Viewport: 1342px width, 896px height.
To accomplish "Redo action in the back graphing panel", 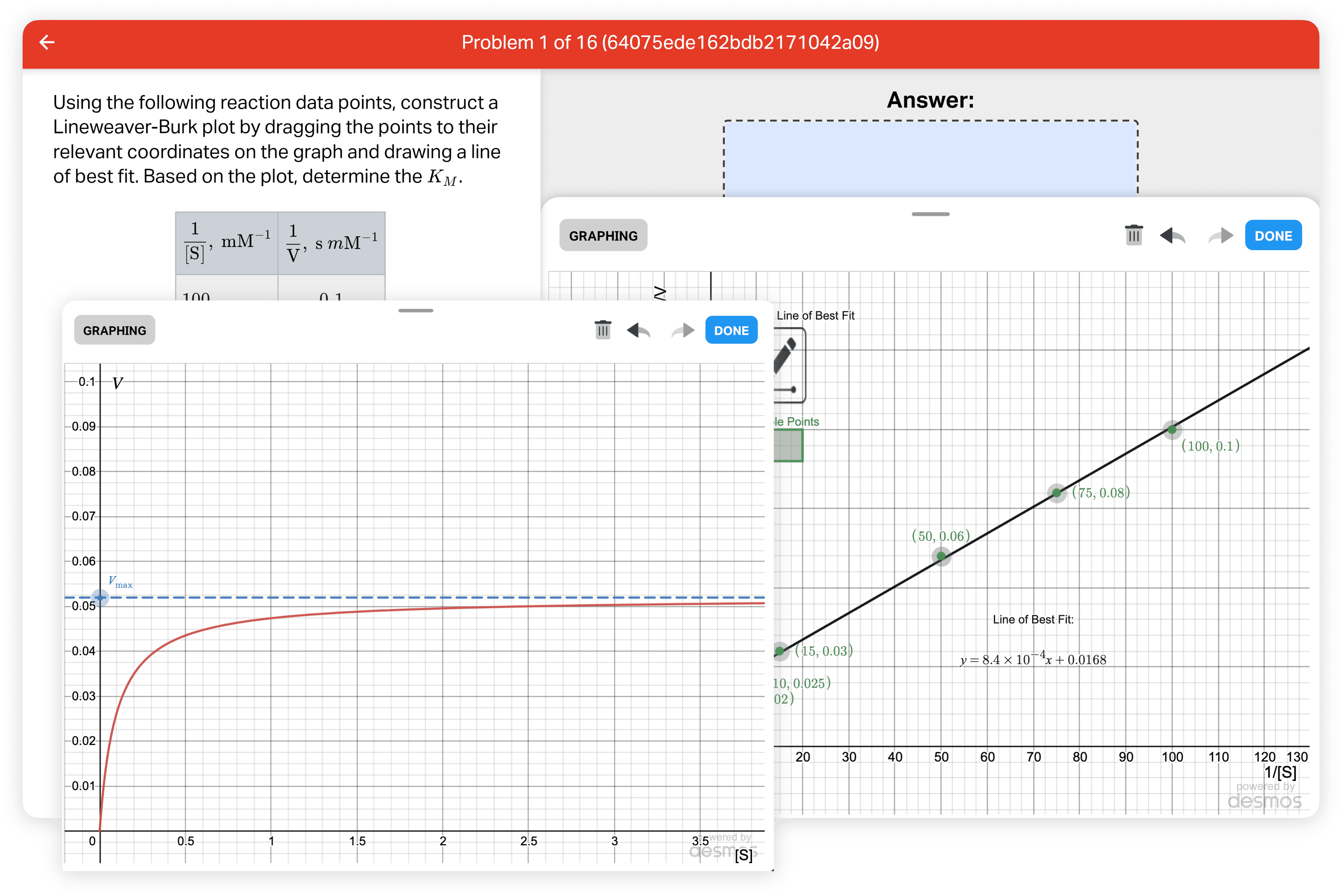I will pos(1221,236).
